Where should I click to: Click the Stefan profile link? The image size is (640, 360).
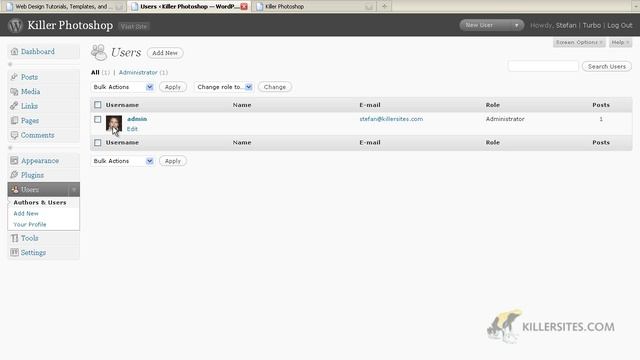(566, 25)
